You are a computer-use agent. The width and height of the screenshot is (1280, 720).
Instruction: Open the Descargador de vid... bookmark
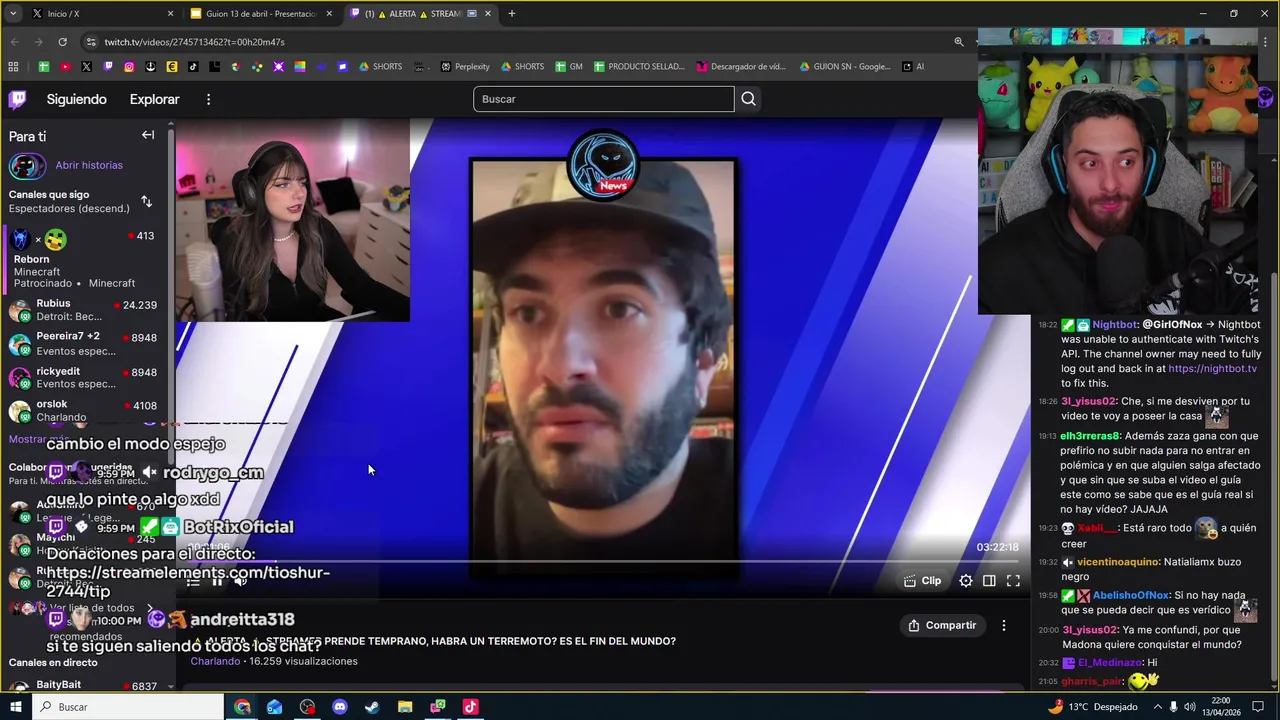click(741, 67)
